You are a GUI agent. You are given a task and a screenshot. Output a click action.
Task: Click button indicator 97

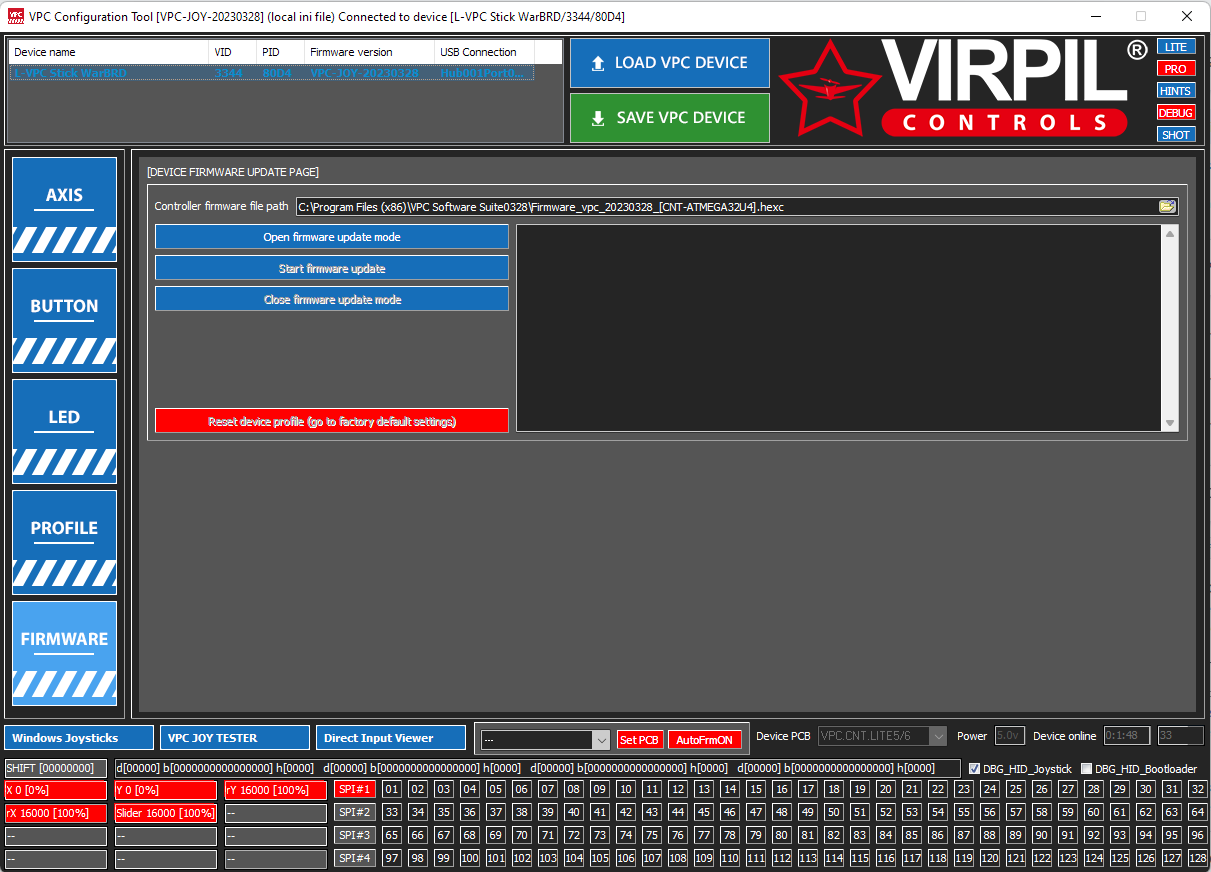point(391,859)
